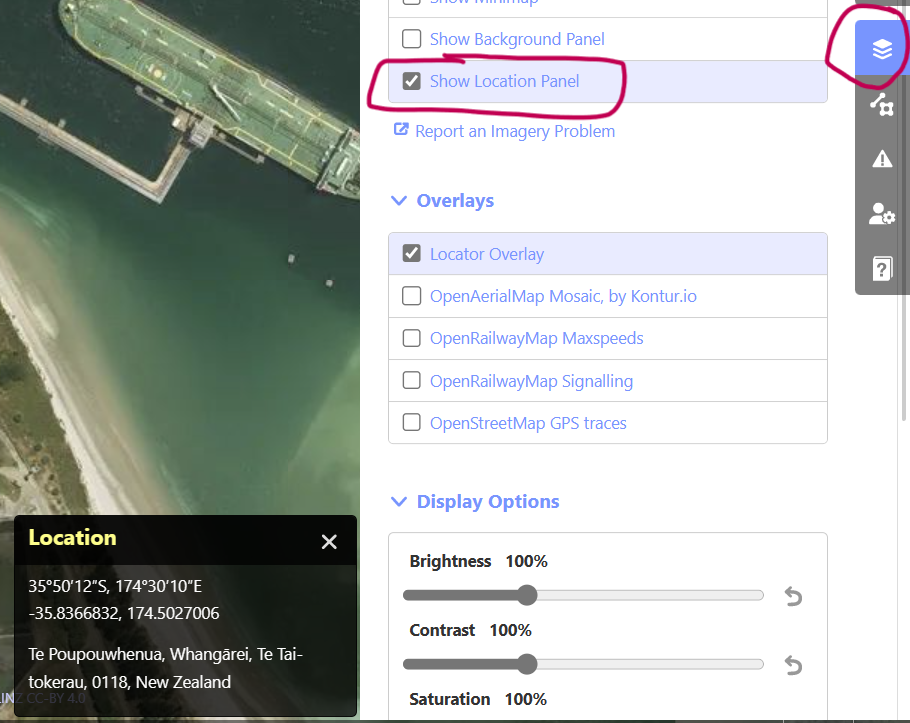Reset Contrast with the undo arrow

coord(793,665)
